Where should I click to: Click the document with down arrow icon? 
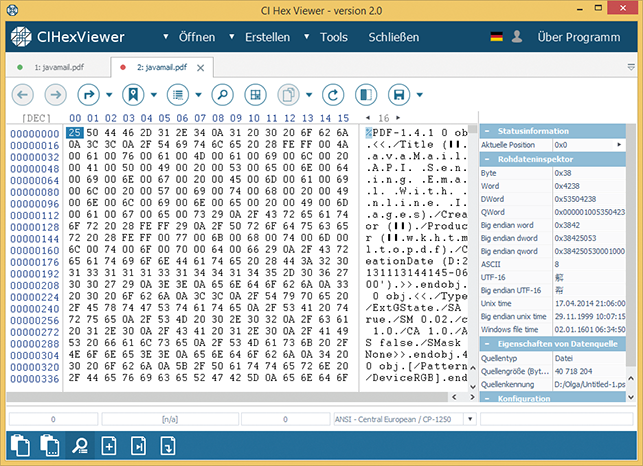point(168,445)
